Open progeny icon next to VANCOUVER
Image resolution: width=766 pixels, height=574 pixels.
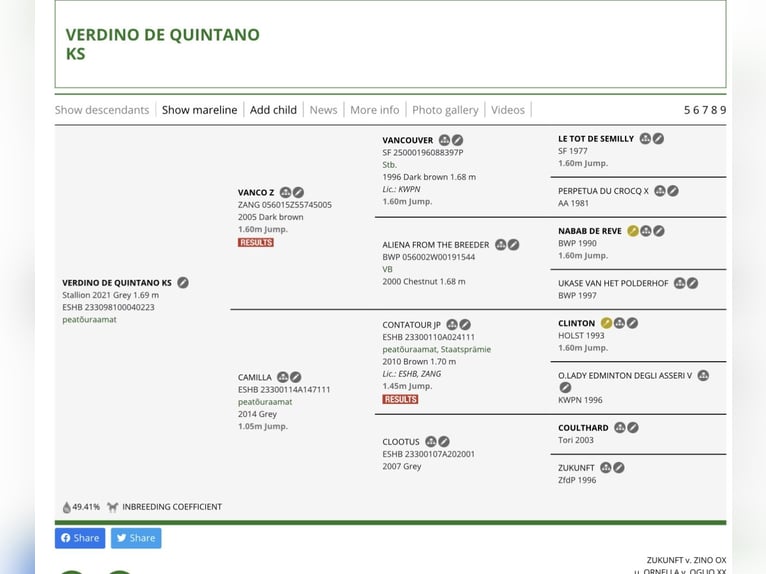(444, 140)
